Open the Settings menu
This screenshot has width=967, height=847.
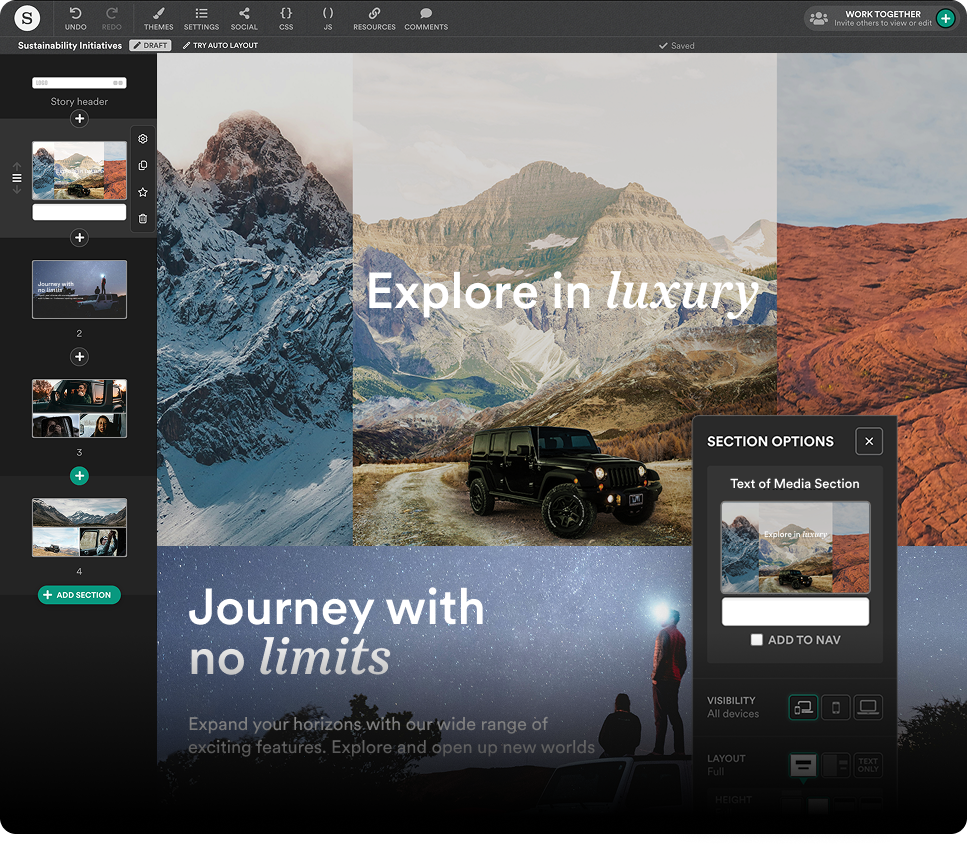point(201,14)
